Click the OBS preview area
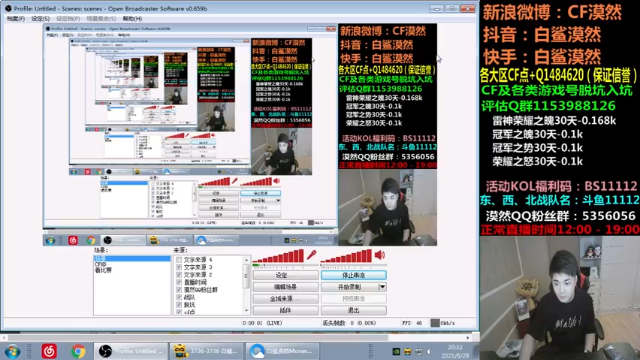 pyautogui.click(x=240, y=135)
